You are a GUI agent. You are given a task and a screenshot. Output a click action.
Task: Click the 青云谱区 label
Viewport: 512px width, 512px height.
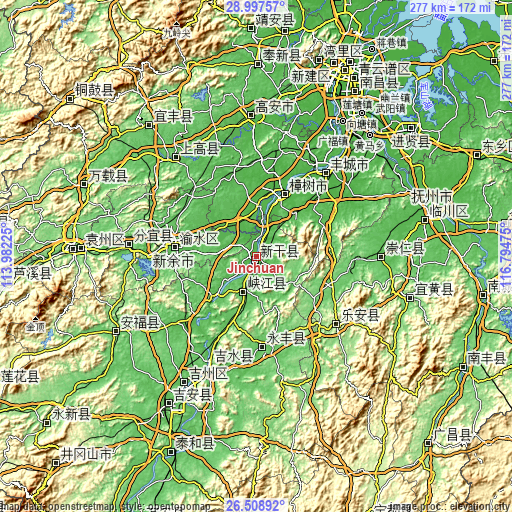[384, 69]
